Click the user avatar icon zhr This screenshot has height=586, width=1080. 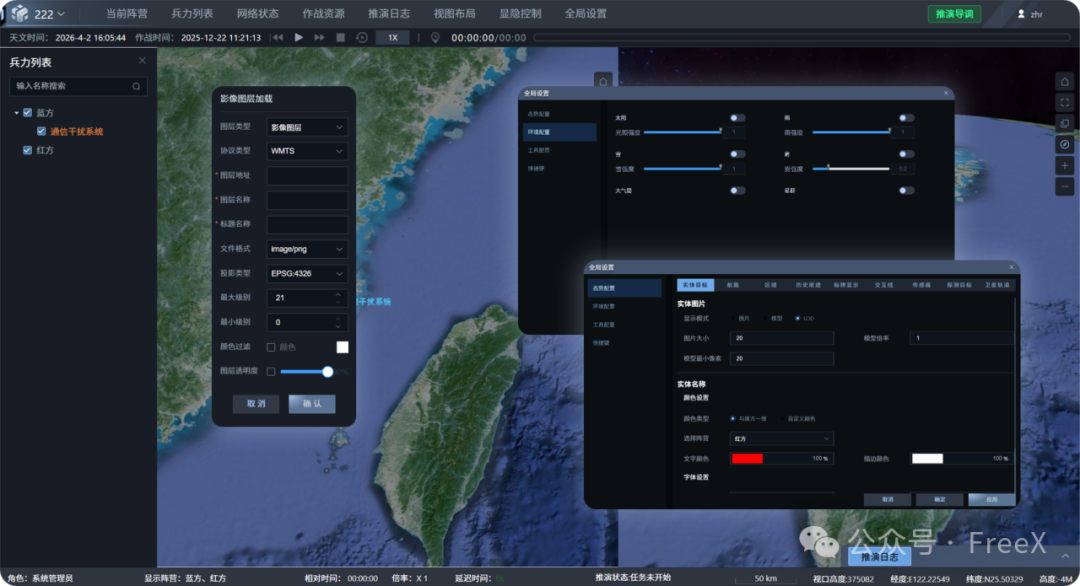pos(1021,14)
